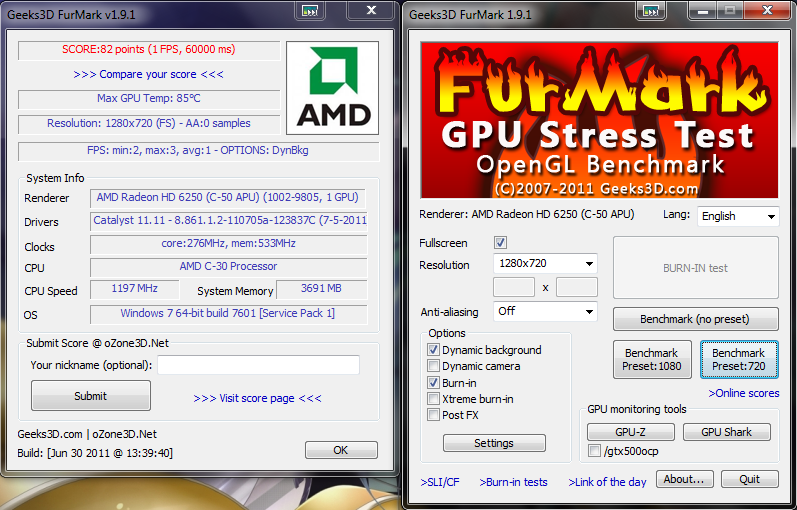Click the title bar tool icon in FurMark main window
Viewport: 797px width, 510px height.
652,10
